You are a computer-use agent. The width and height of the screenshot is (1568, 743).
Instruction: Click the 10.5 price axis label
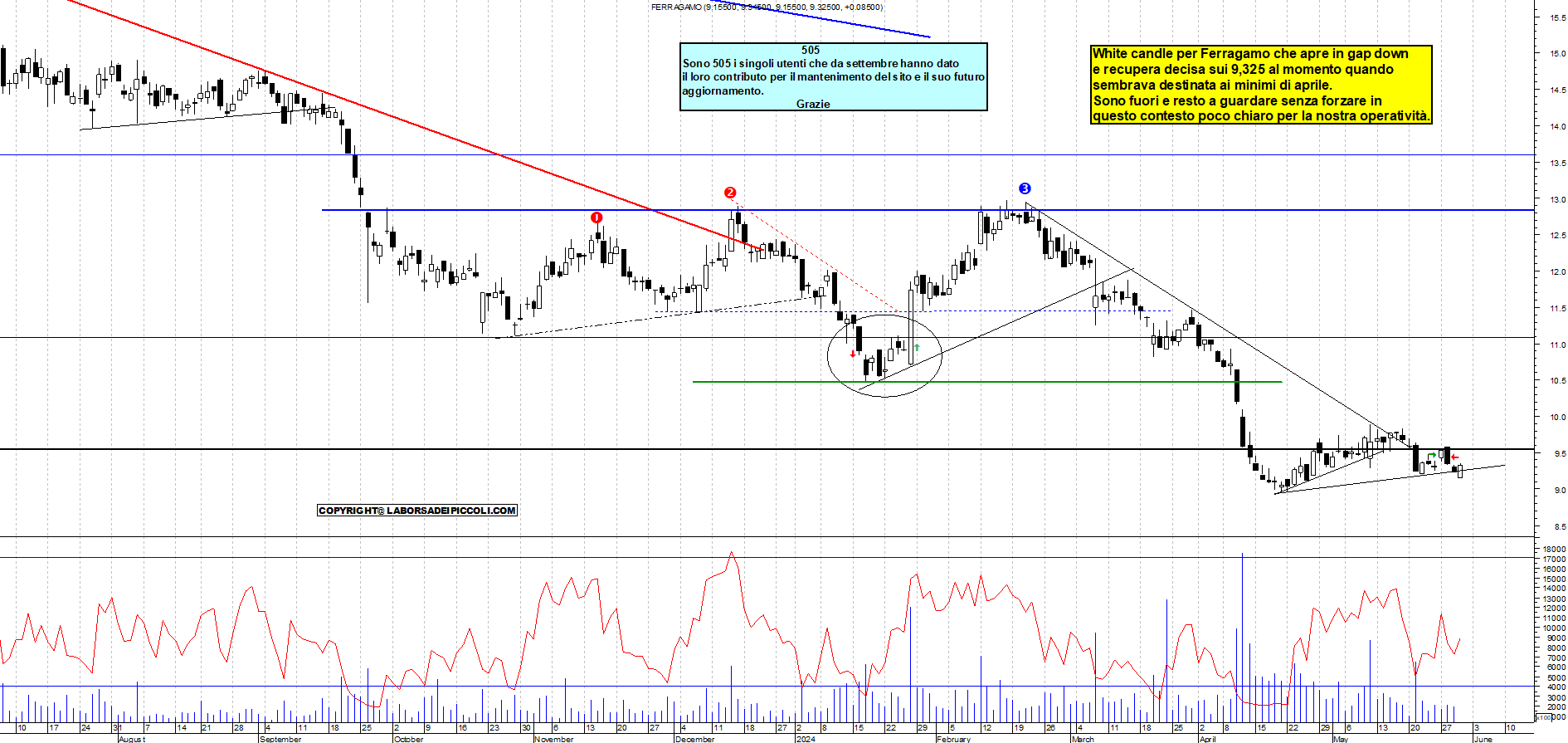(1558, 381)
